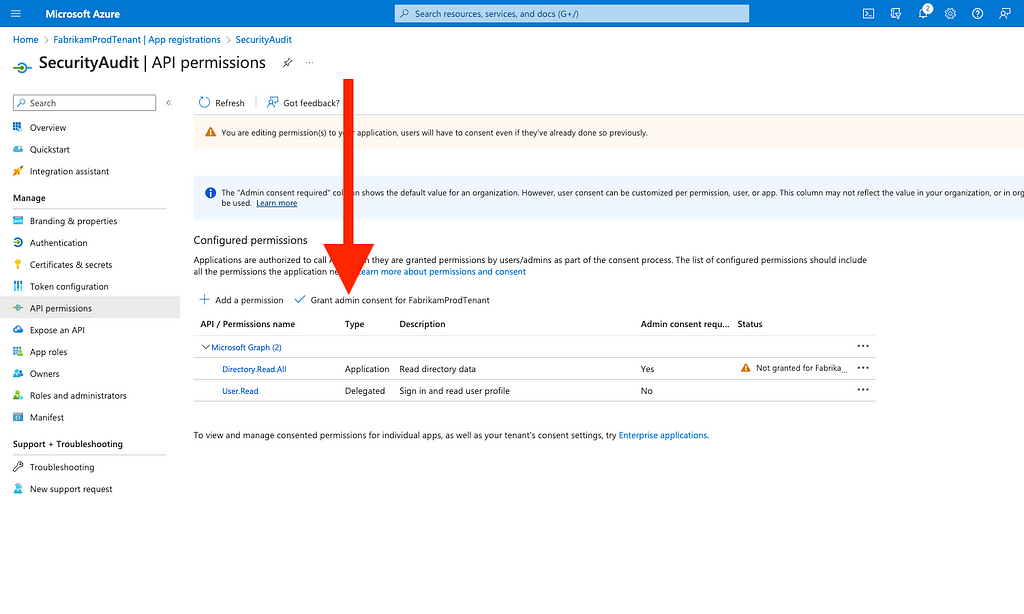Focus the left menu Search field
This screenshot has height=614, width=1024.
coord(84,103)
